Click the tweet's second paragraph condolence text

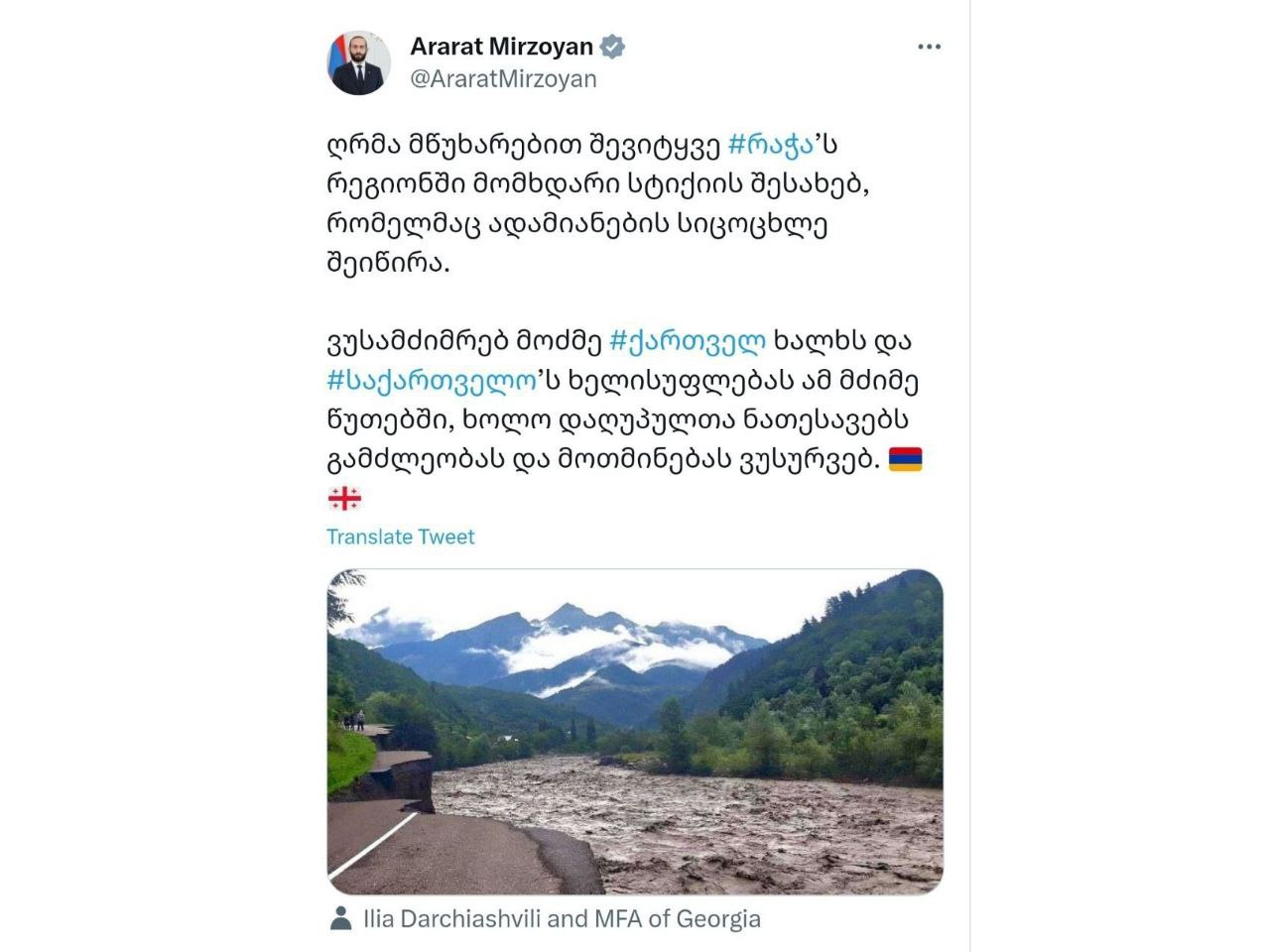pos(623,400)
